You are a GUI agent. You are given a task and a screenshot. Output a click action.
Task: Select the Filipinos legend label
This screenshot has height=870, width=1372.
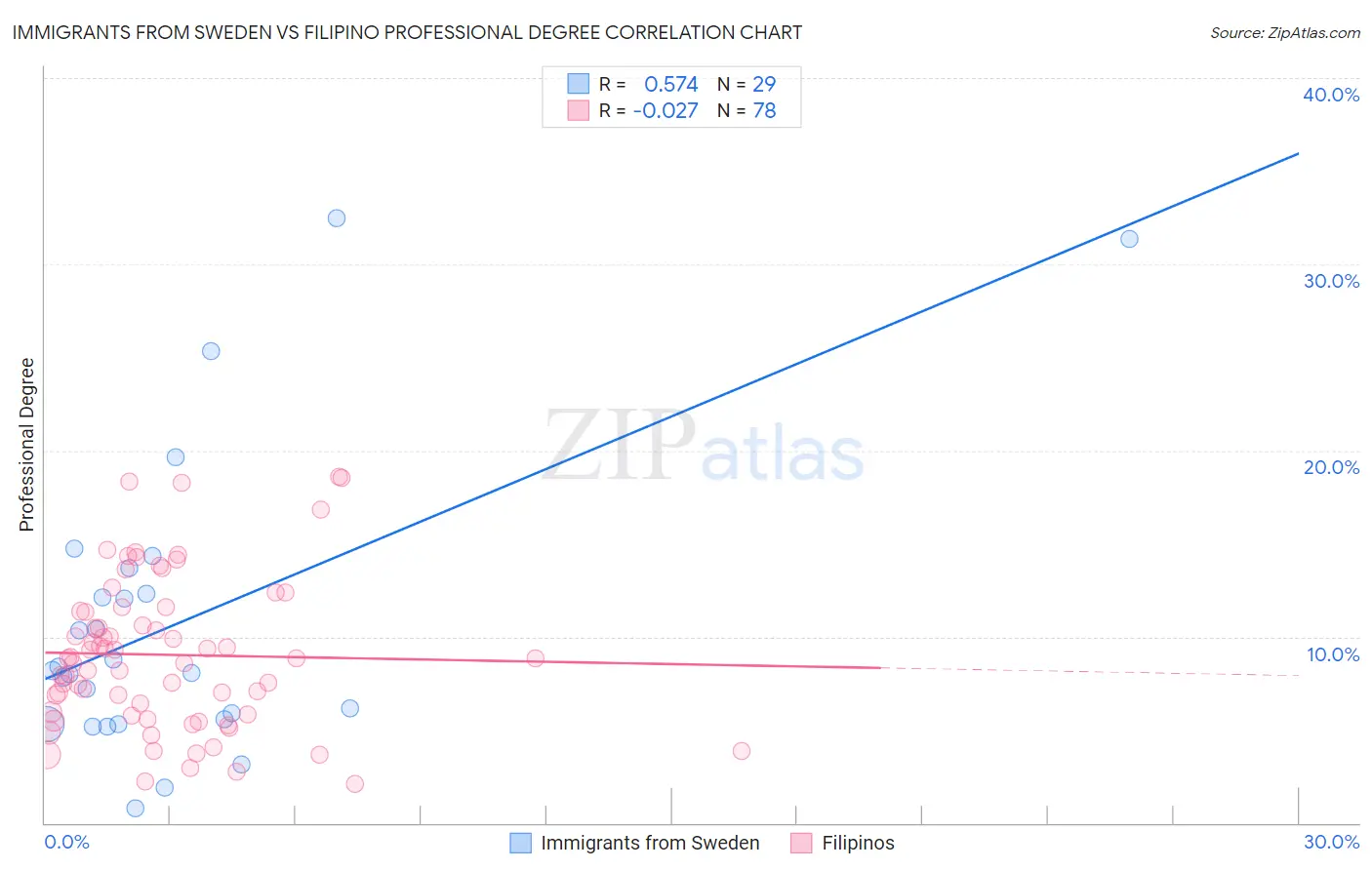point(858,843)
